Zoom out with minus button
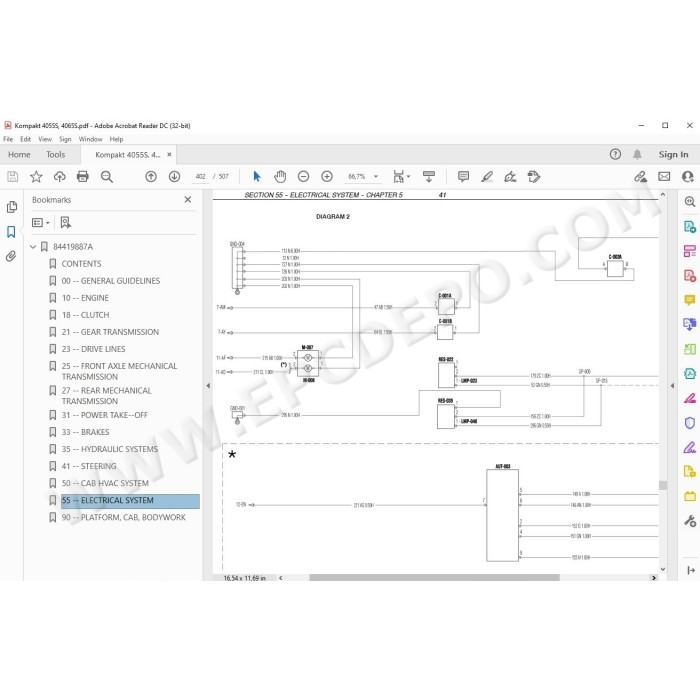 (304, 177)
